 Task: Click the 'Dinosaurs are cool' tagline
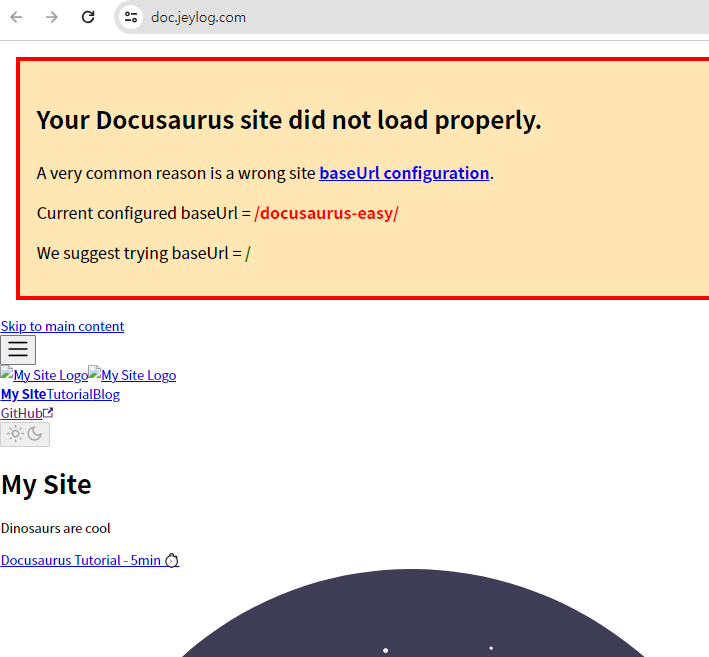point(56,528)
